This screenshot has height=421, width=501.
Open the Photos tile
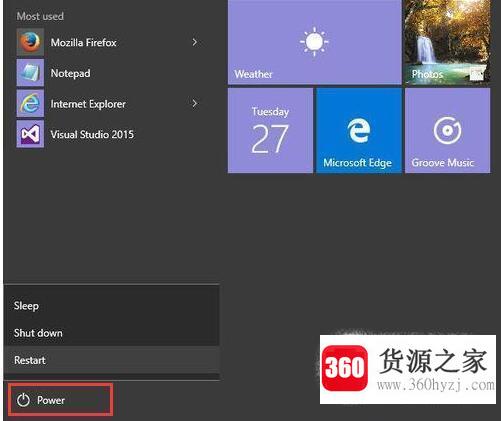coord(448,42)
